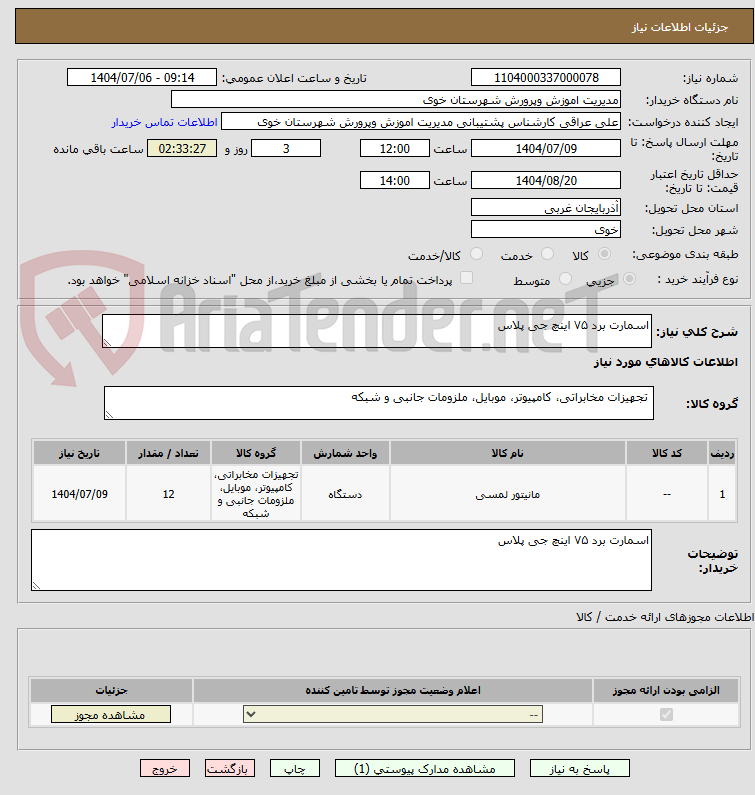Select the 'خدمت' radio button

pyautogui.click(x=547, y=254)
